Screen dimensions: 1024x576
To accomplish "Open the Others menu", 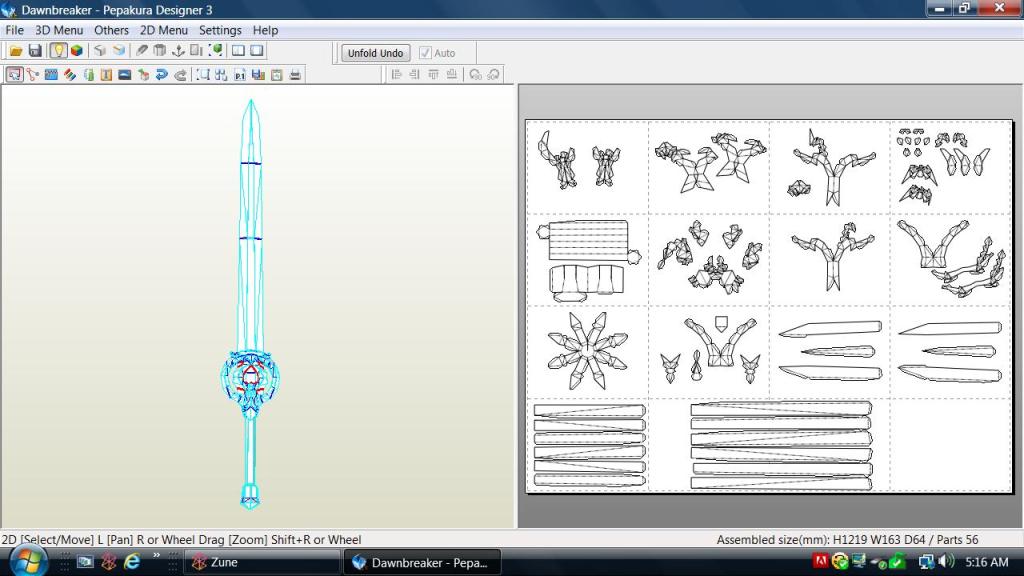I will (111, 30).
